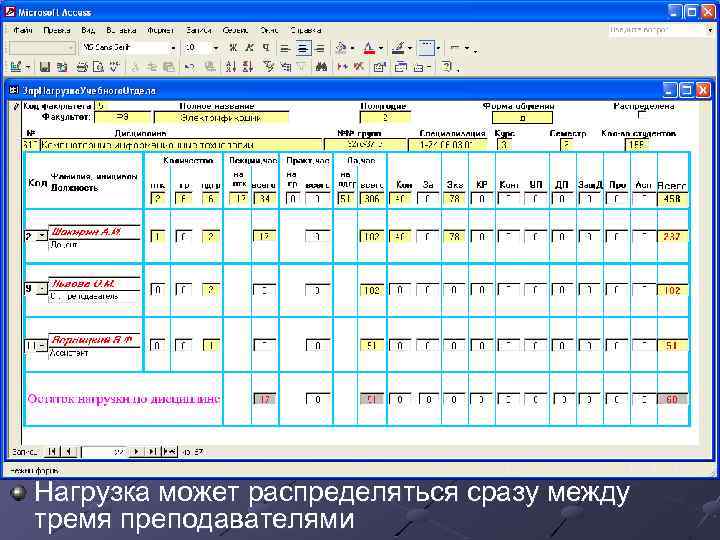Click the View mode icon

point(16,67)
